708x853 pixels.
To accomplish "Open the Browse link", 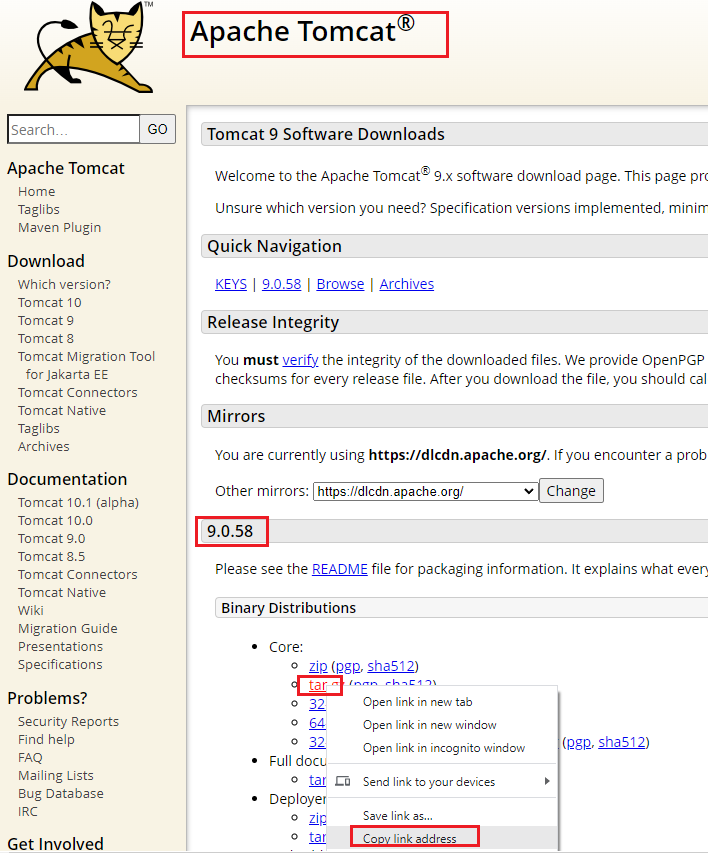I will 340,284.
